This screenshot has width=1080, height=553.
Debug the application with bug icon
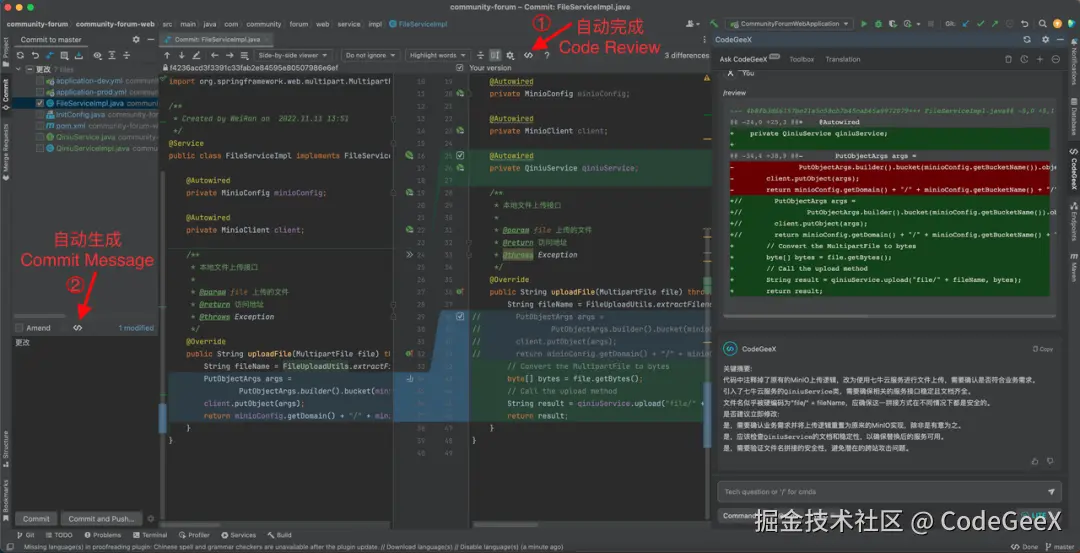pos(878,23)
